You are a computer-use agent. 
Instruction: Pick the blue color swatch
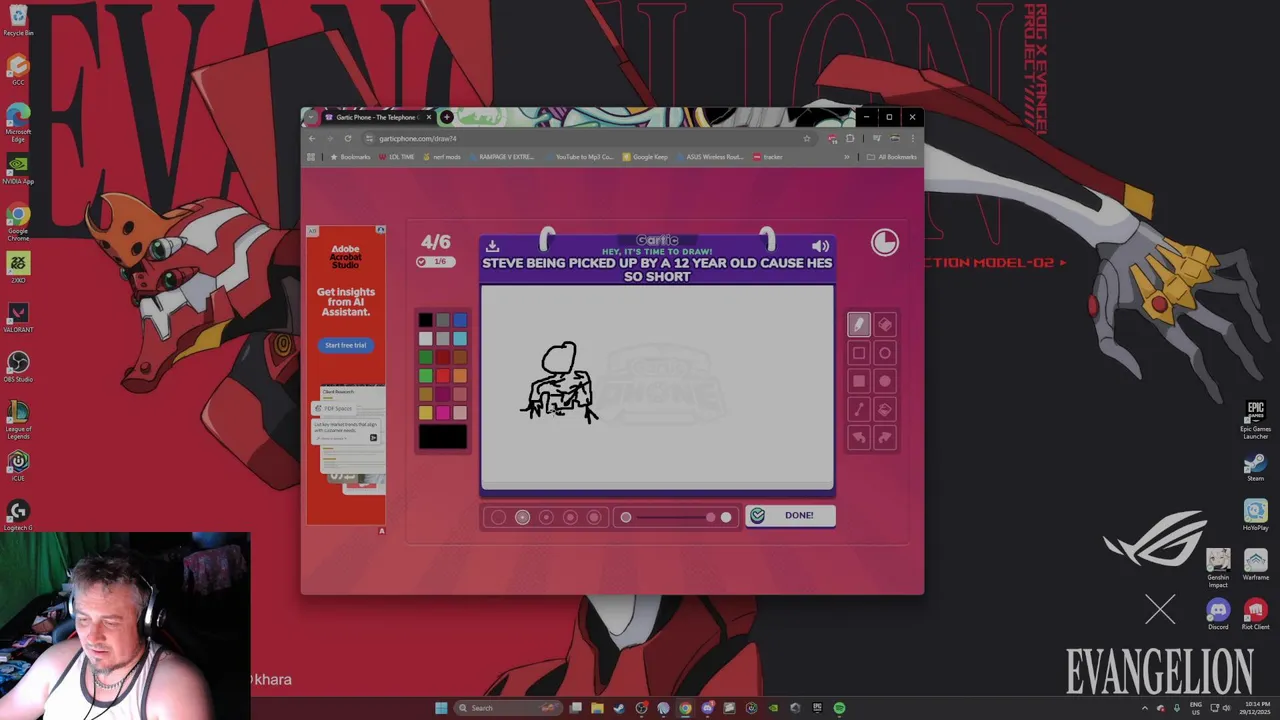[460, 320]
